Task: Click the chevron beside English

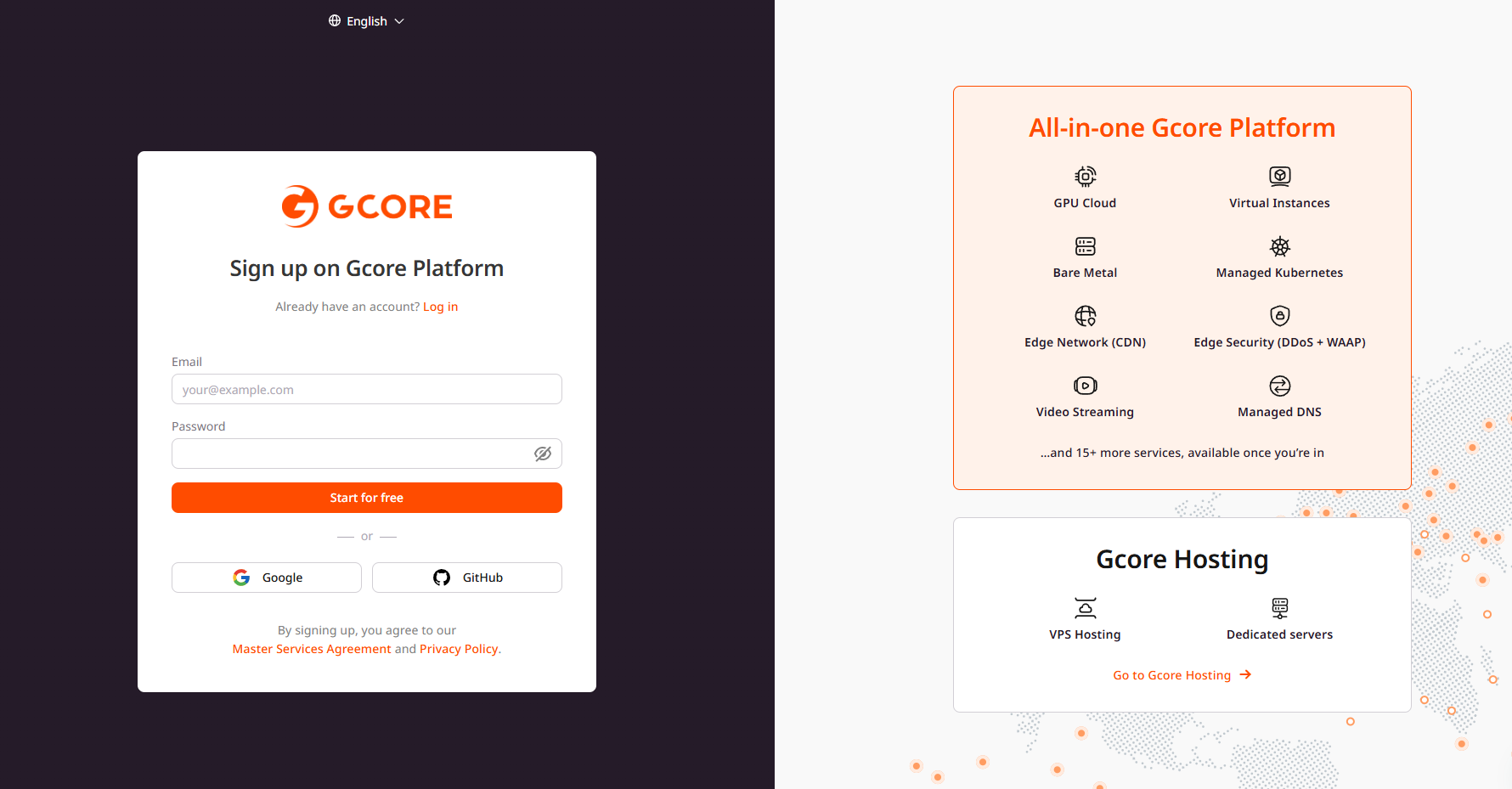Action: pos(399,21)
